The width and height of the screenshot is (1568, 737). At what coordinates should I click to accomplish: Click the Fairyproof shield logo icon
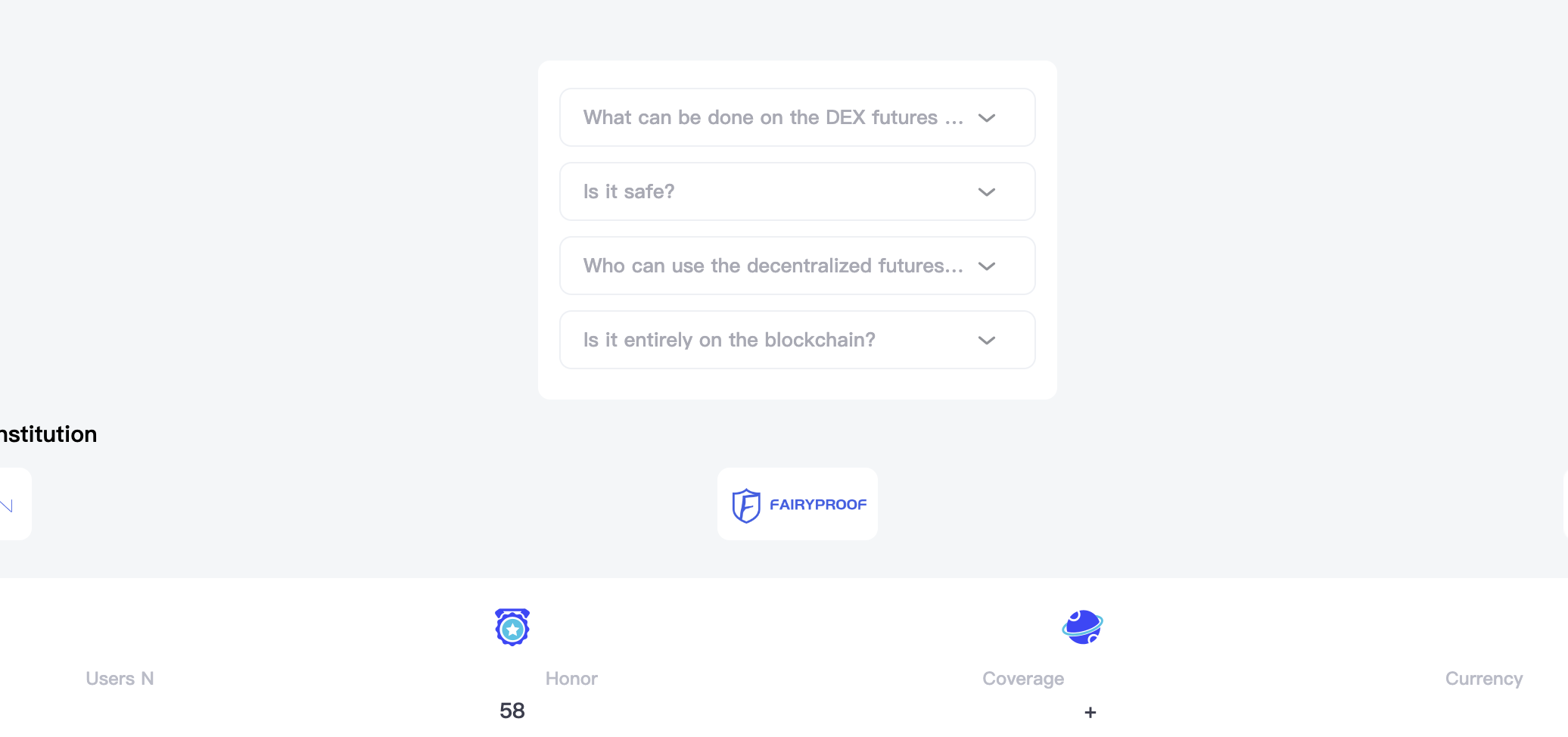745,505
